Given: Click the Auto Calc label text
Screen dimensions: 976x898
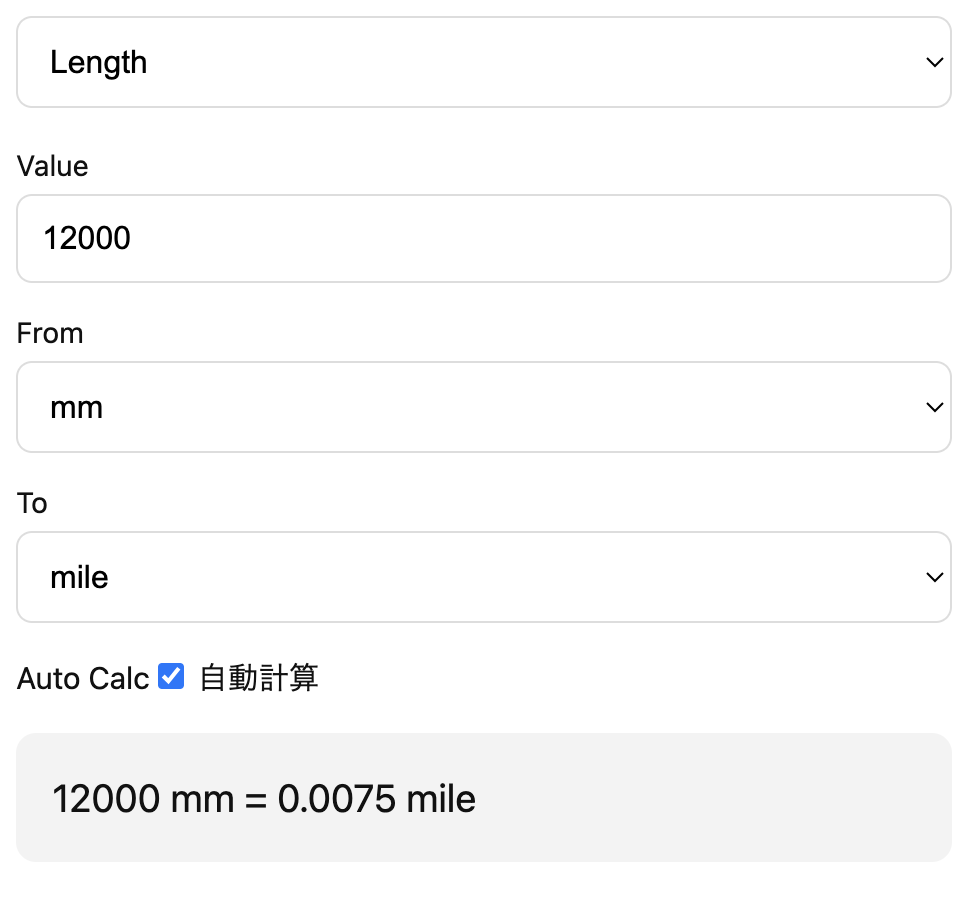Looking at the screenshot, I should click(83, 678).
